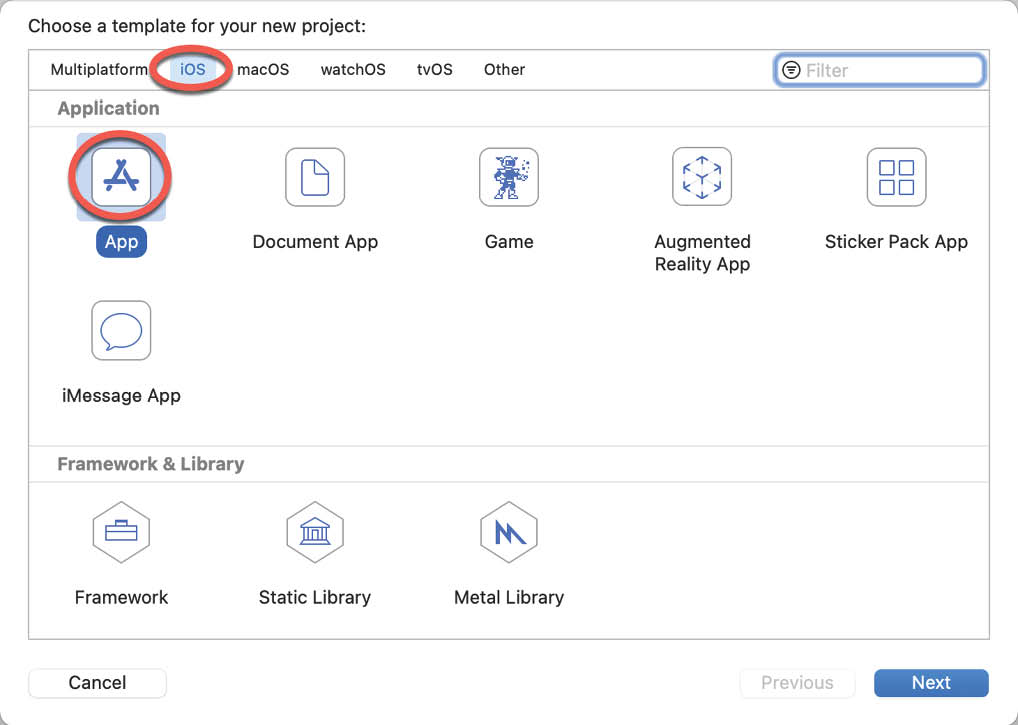Click the "Static Library" label
The height and width of the screenshot is (725, 1018).
tap(315, 597)
